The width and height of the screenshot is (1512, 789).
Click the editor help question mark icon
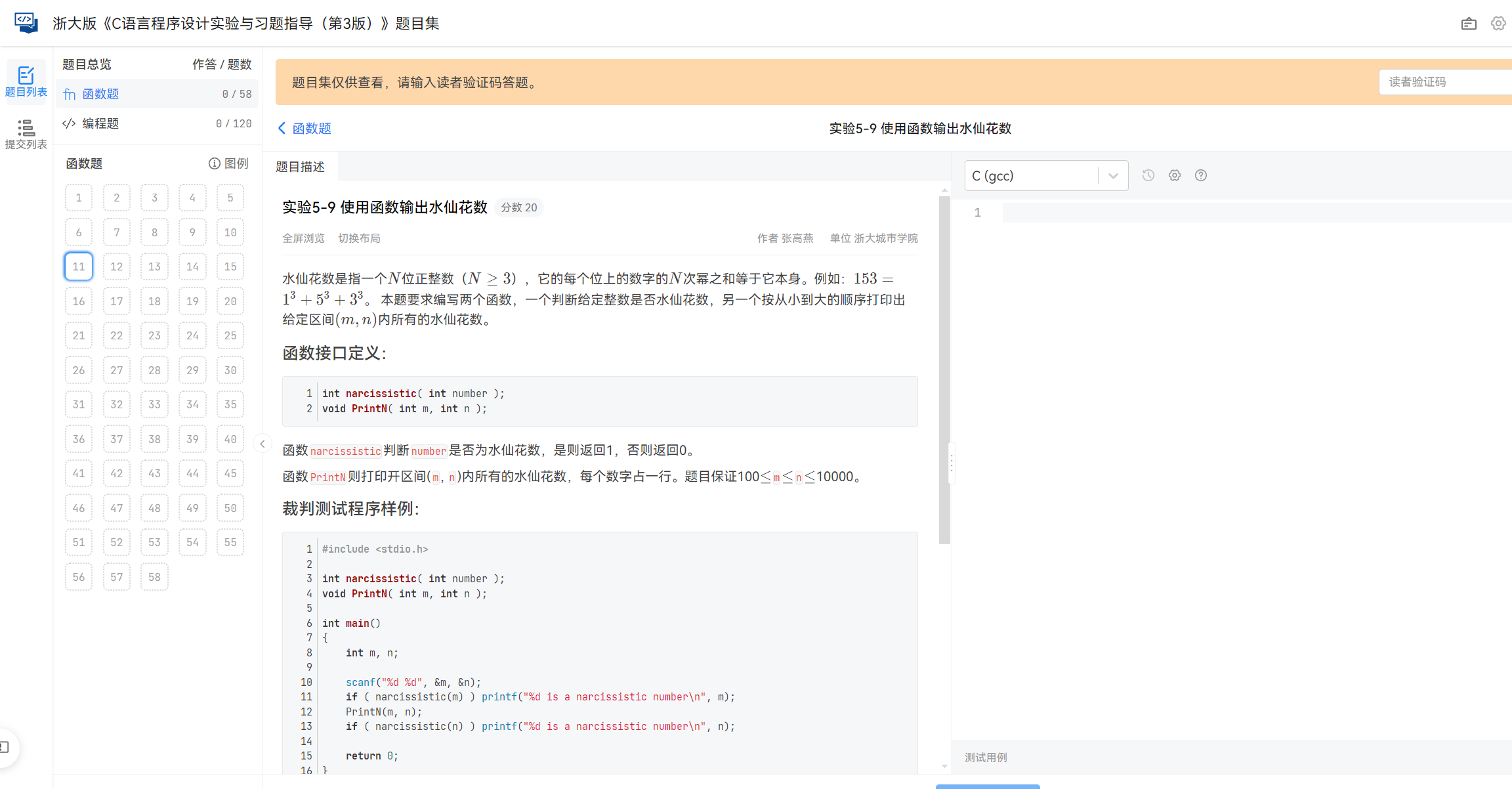[x=1201, y=175]
